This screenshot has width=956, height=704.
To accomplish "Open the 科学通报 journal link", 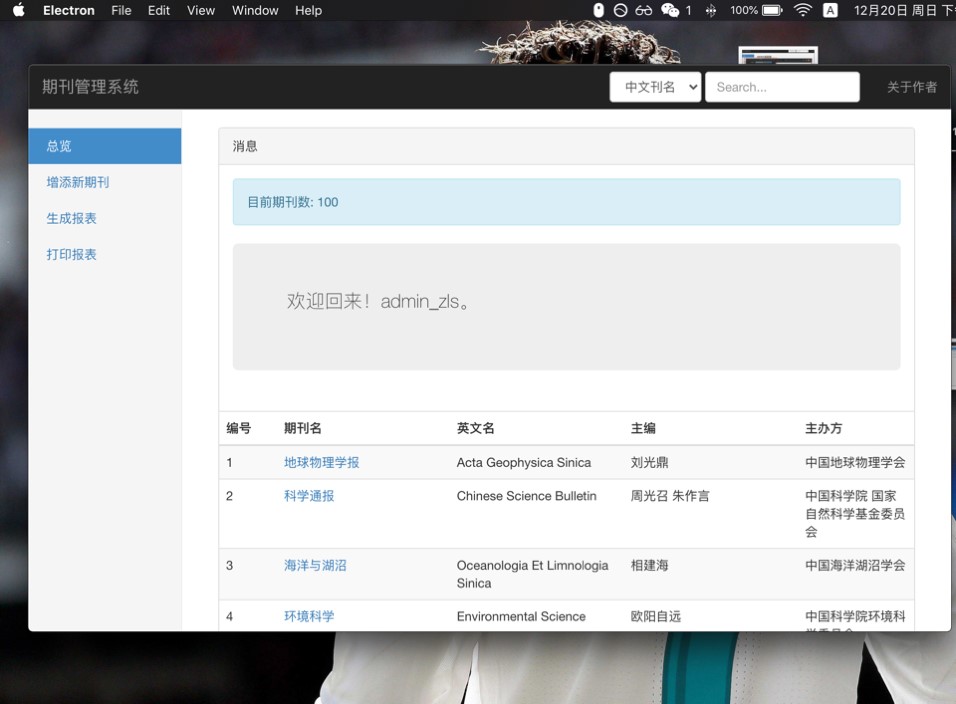I will click(x=309, y=496).
